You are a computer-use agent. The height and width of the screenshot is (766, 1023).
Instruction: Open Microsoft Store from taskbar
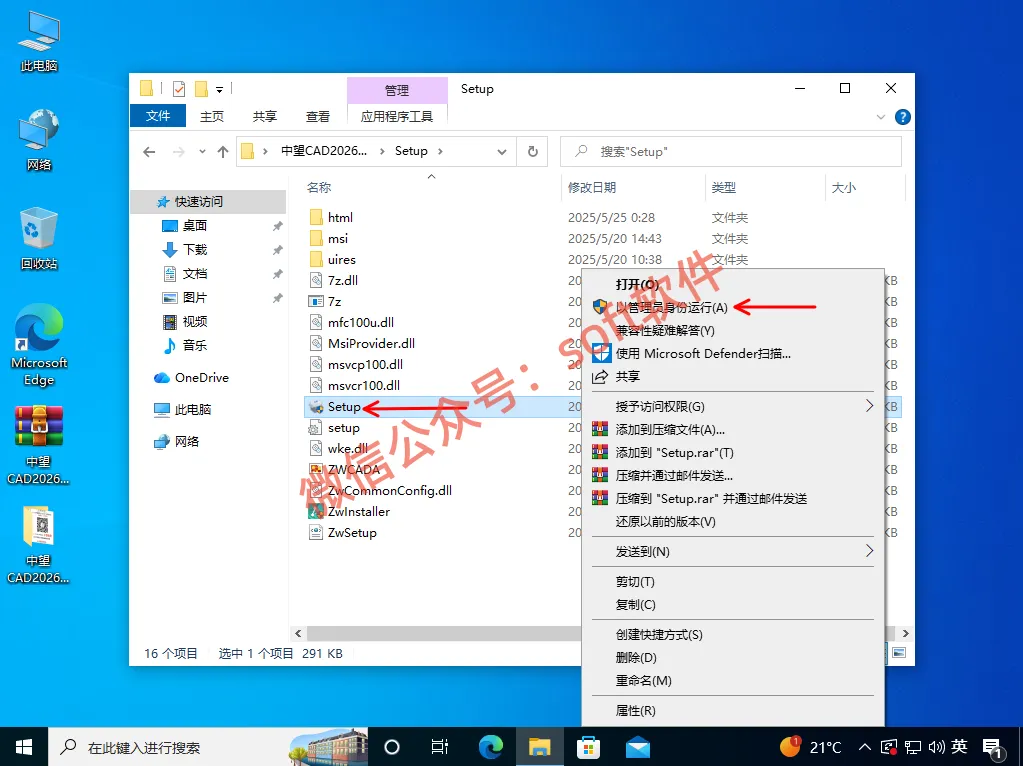coord(588,746)
